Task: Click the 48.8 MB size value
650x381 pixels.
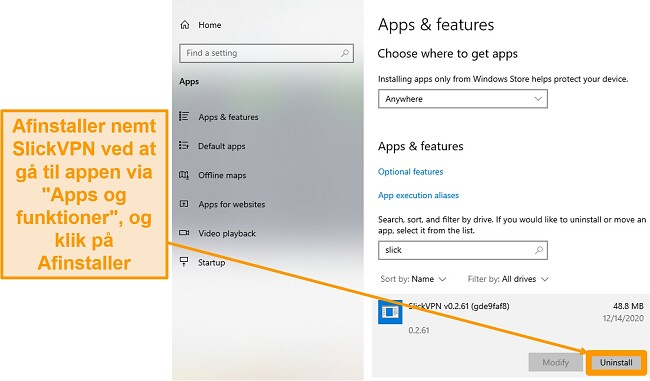Action: pos(628,306)
